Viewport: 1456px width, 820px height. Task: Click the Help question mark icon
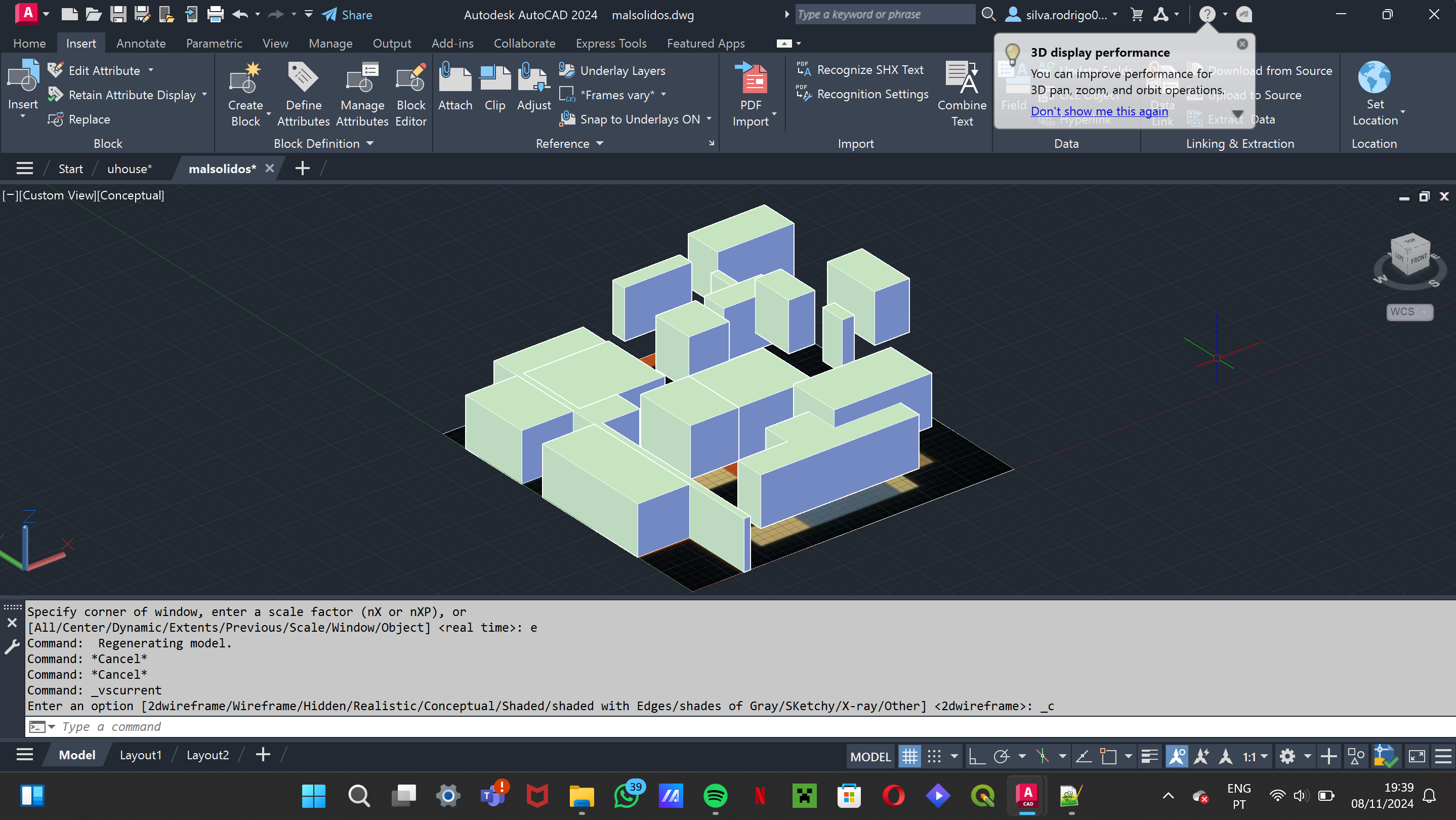coord(1207,15)
